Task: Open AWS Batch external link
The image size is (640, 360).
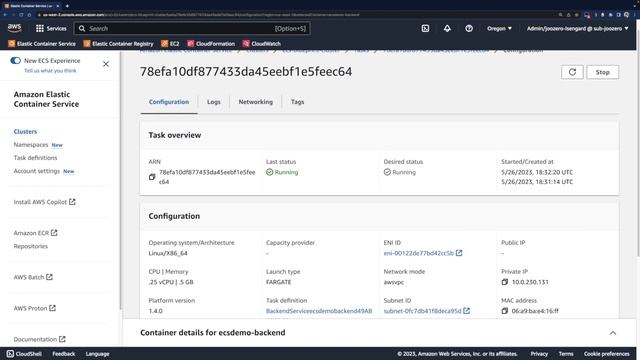Action: 33,277
